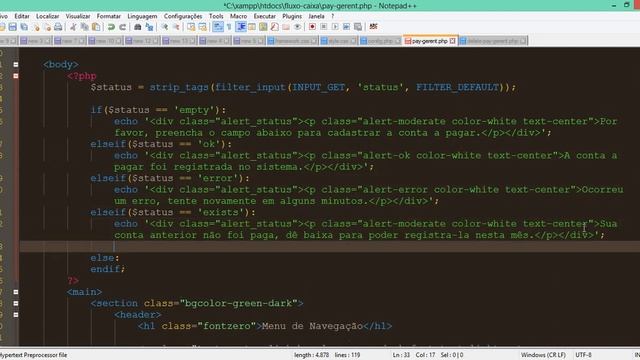Open the Formatar menu
Viewport: 640px width, 360px height.
pos(109,16)
